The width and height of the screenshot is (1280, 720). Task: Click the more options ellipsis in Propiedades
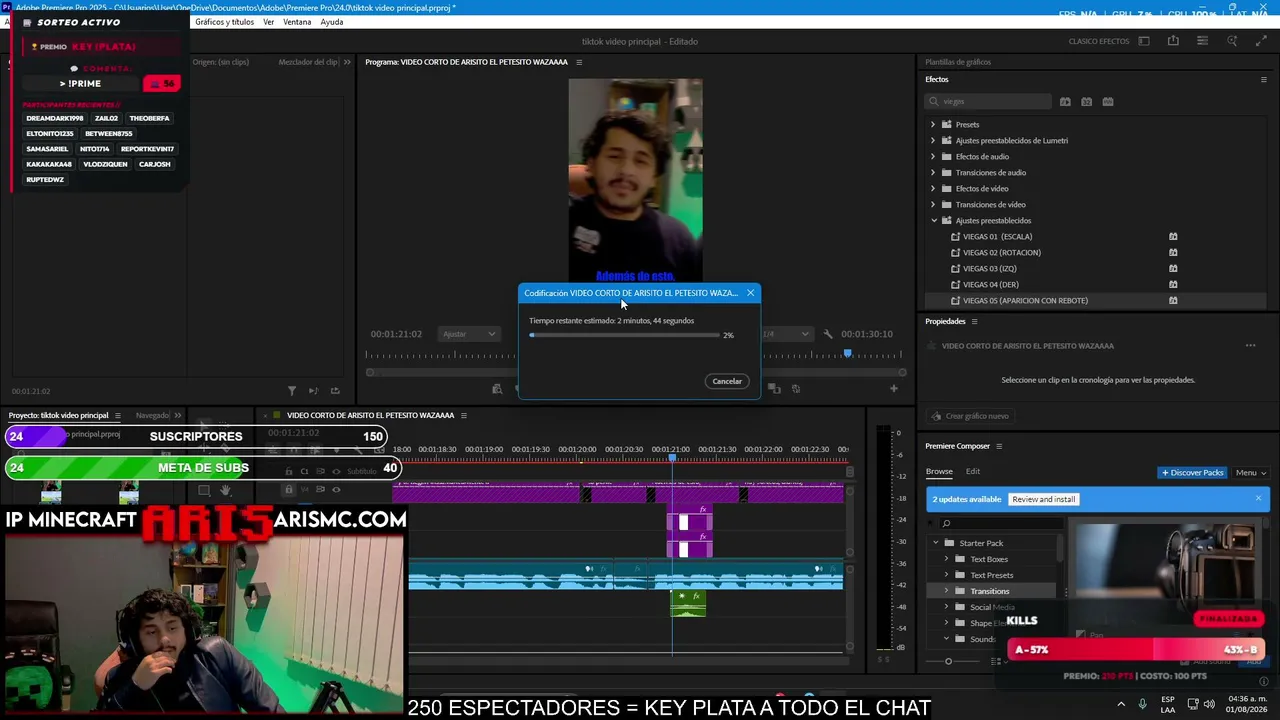click(x=1250, y=346)
